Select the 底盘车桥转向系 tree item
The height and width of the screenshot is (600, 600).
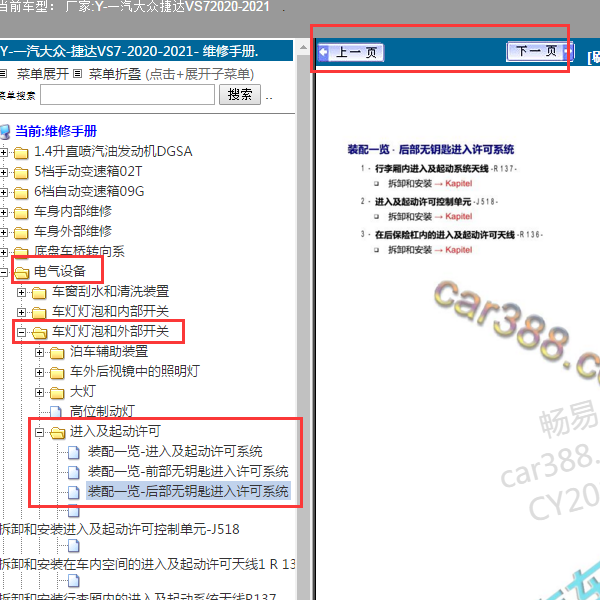pyautogui.click(x=79, y=251)
